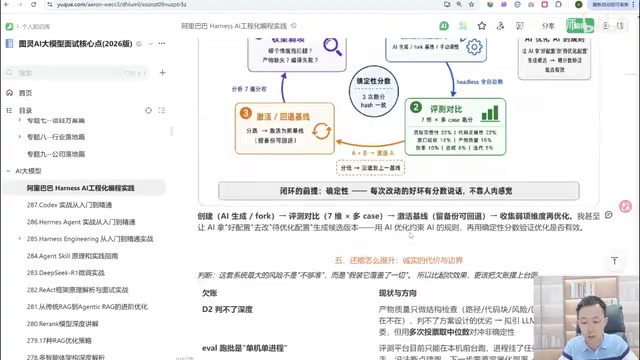This screenshot has height=360, width=640.
Task: Click the browser zoom magnifier icon
Action: [459, 4]
